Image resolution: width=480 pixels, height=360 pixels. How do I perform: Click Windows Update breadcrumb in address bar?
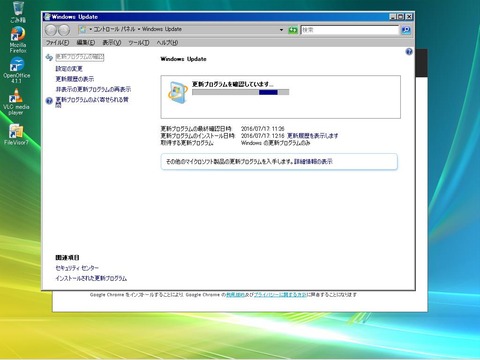tap(162, 29)
